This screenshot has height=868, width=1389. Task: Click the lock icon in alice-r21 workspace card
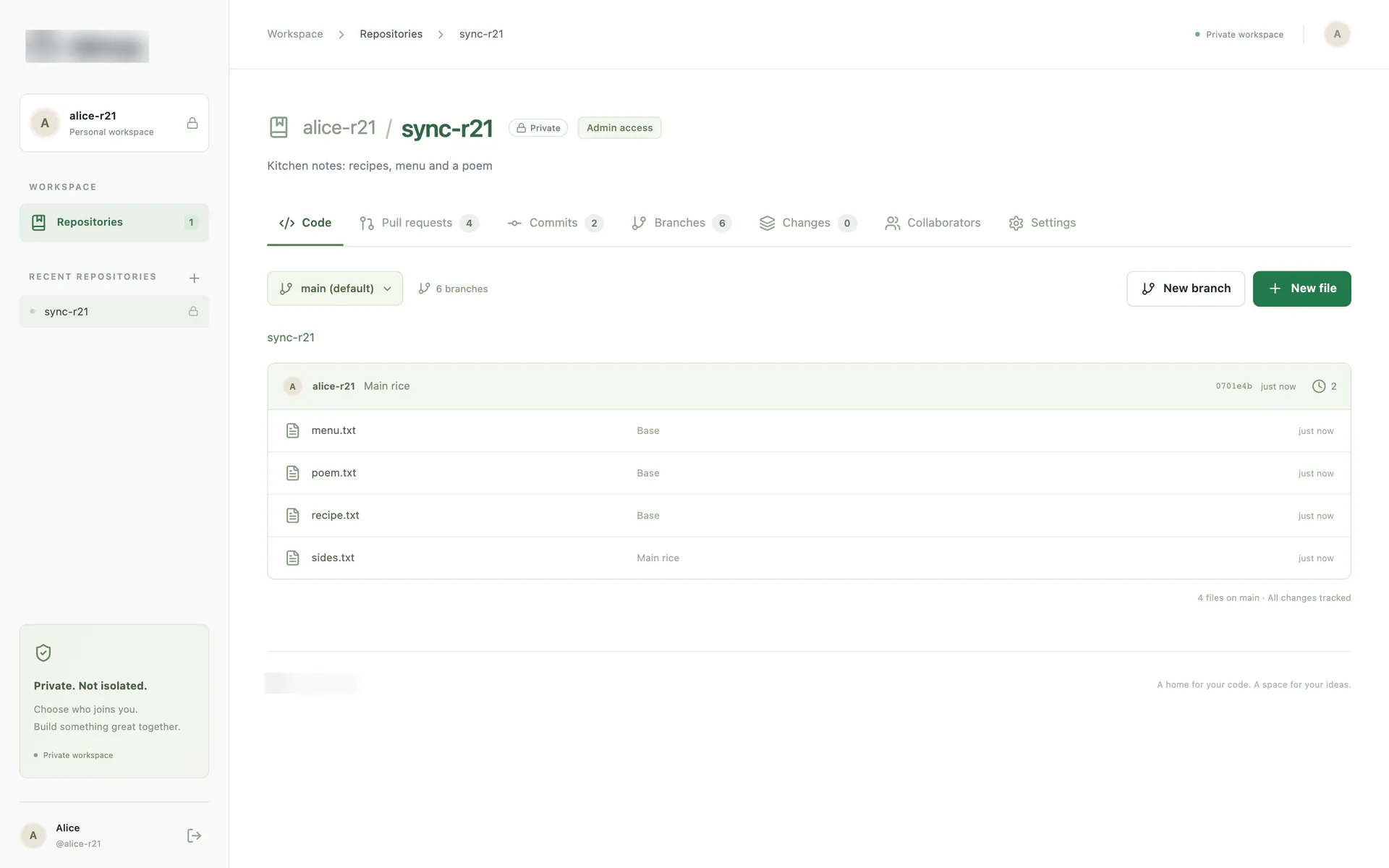[x=192, y=123]
